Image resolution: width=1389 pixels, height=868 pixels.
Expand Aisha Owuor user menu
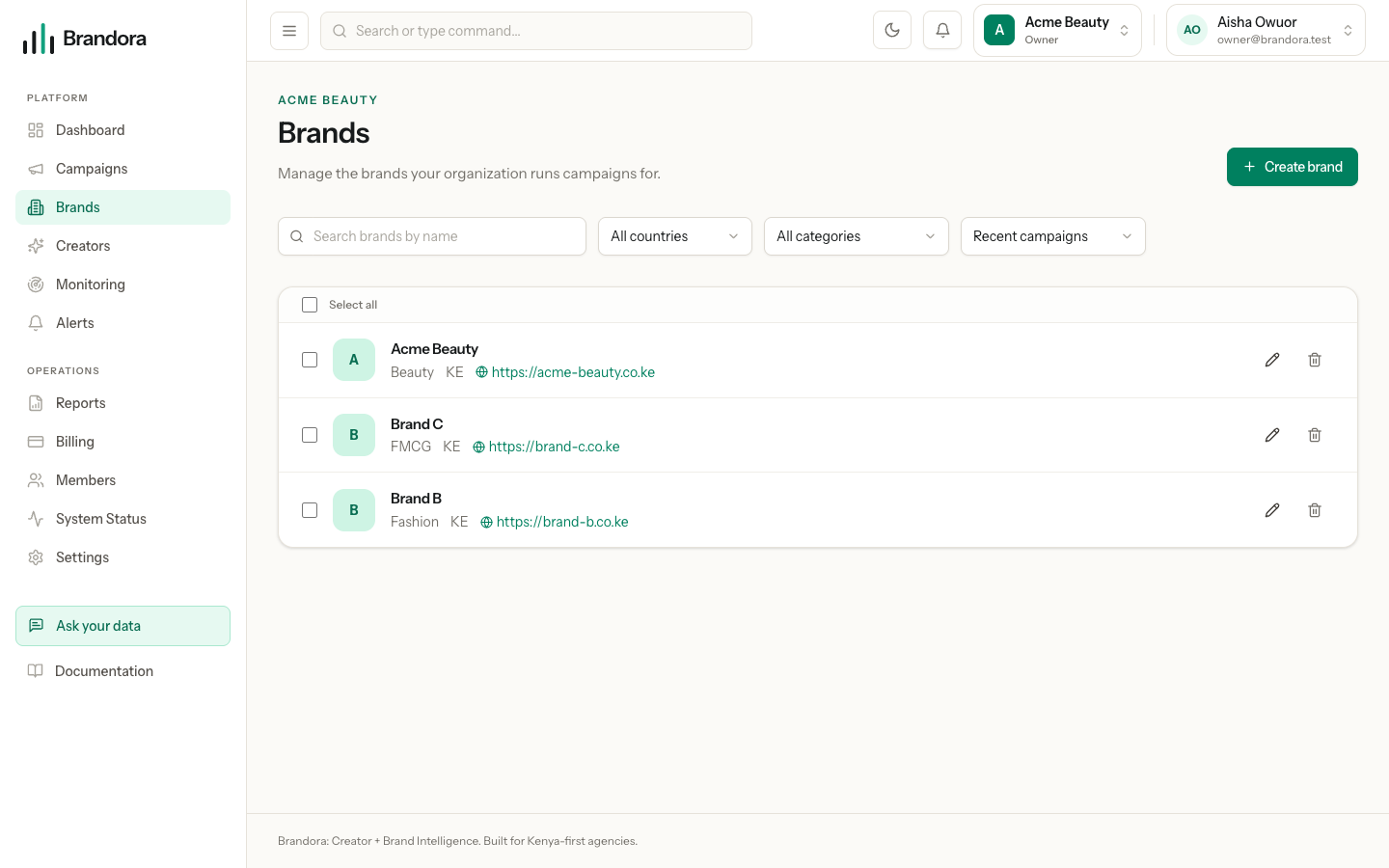pyautogui.click(x=1266, y=30)
